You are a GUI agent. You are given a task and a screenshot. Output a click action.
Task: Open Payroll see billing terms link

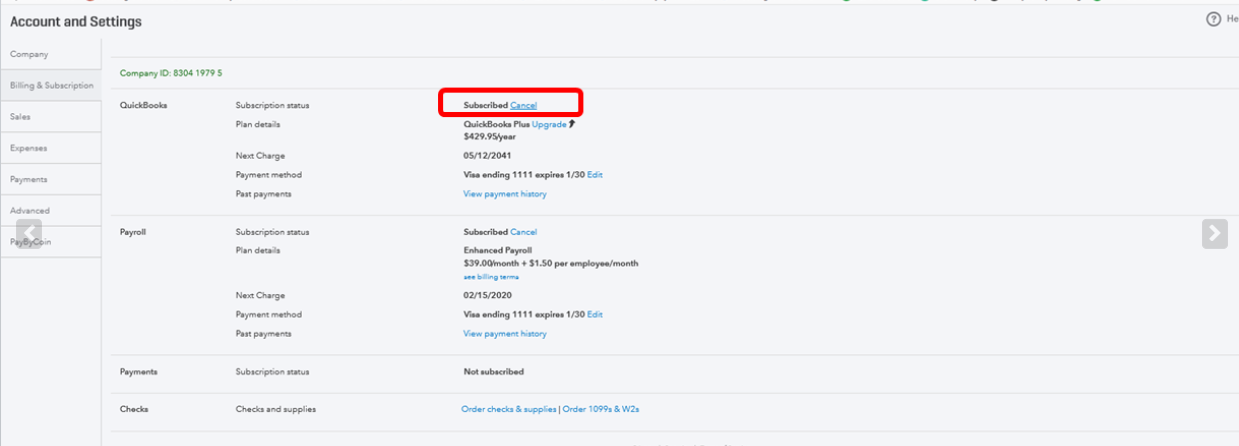click(x=491, y=277)
